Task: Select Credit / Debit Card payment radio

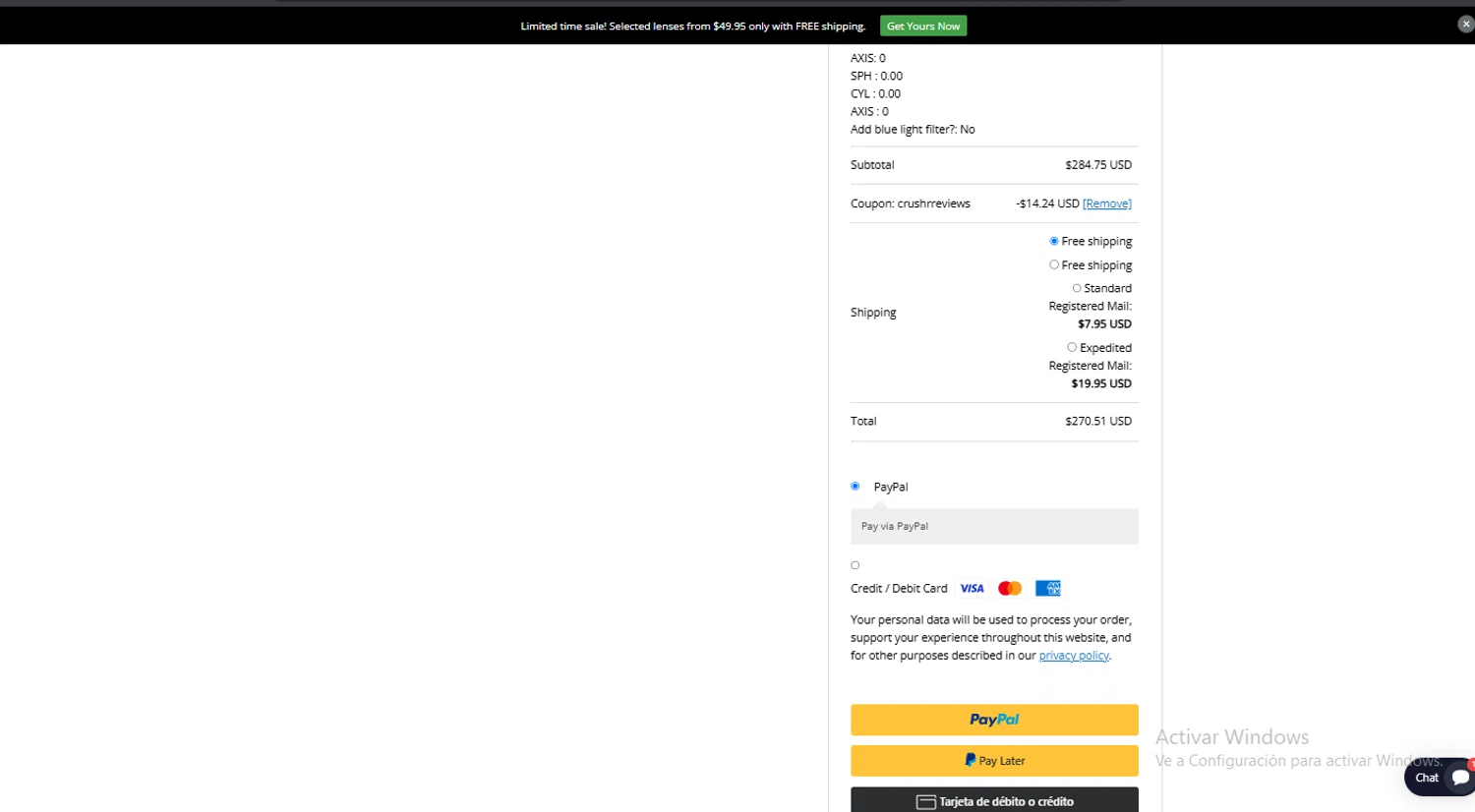Action: coord(855,565)
